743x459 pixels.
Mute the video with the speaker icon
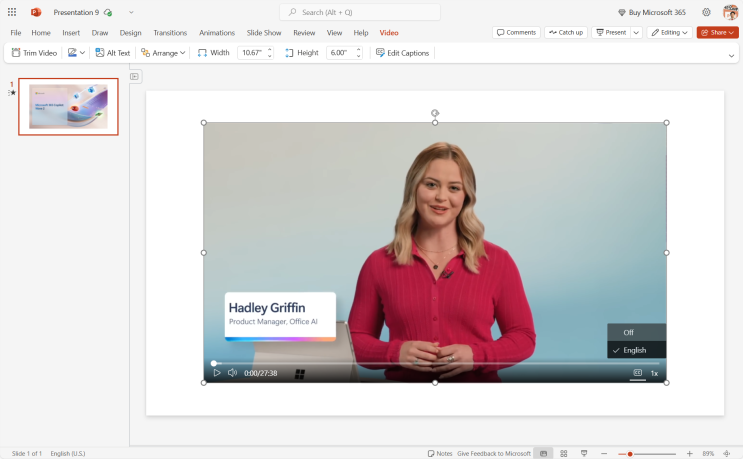[232, 373]
